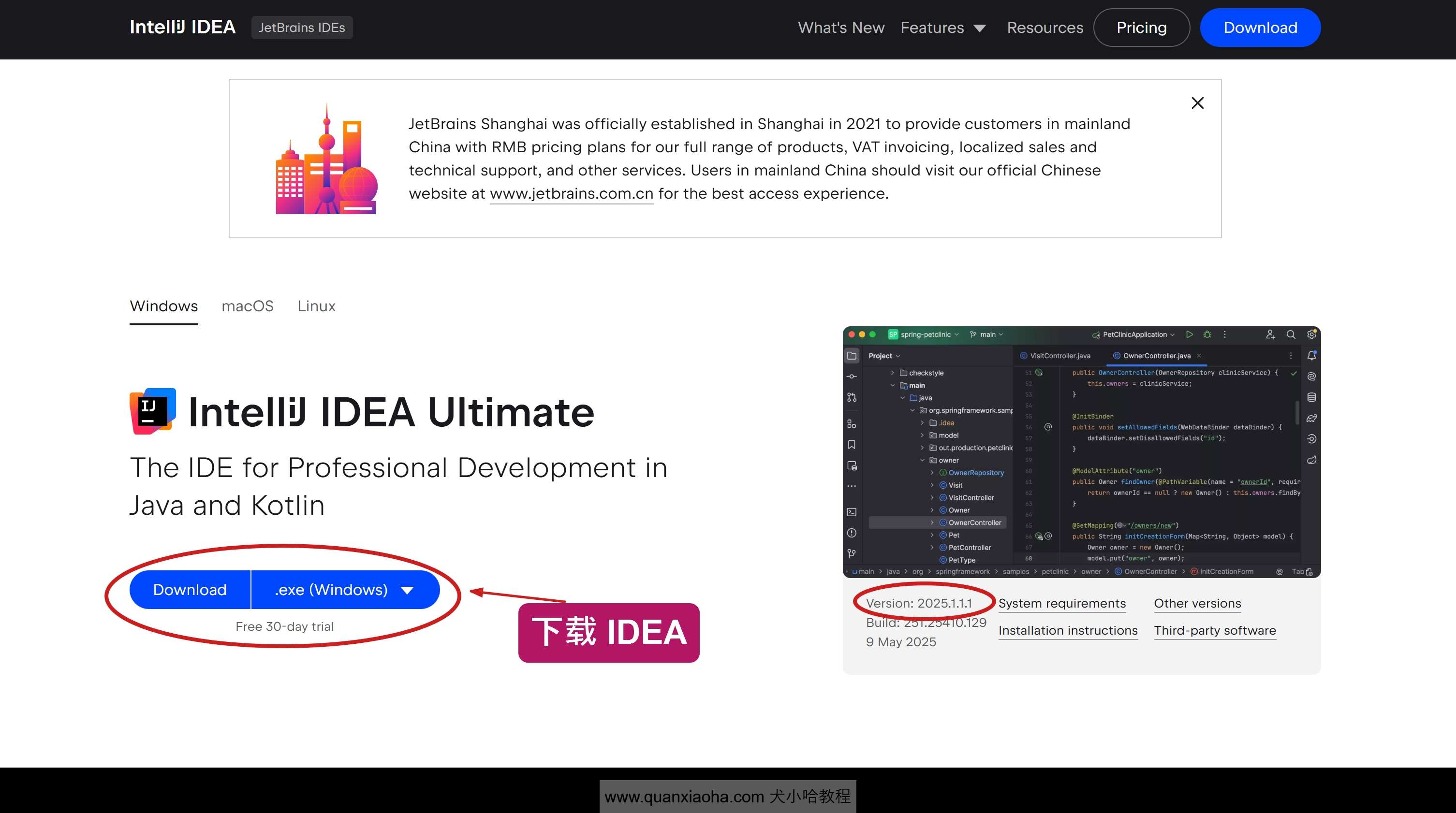1456x813 pixels.
Task: Open Third-party software link
Action: point(1215,630)
